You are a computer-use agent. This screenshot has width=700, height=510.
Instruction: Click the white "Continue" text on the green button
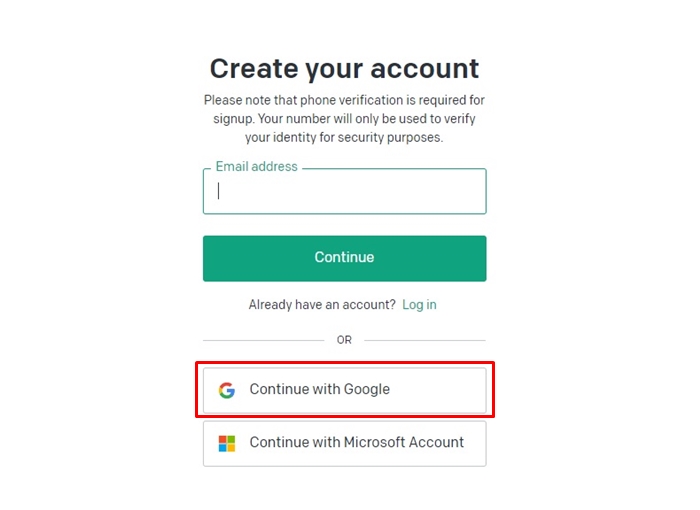pos(344,257)
